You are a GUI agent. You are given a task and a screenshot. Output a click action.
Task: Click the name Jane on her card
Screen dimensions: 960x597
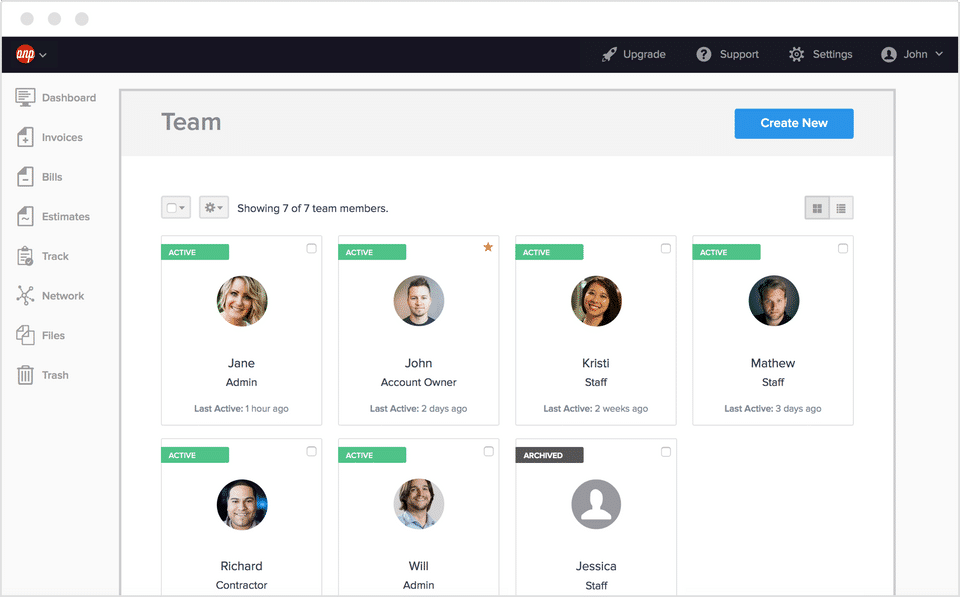(241, 363)
